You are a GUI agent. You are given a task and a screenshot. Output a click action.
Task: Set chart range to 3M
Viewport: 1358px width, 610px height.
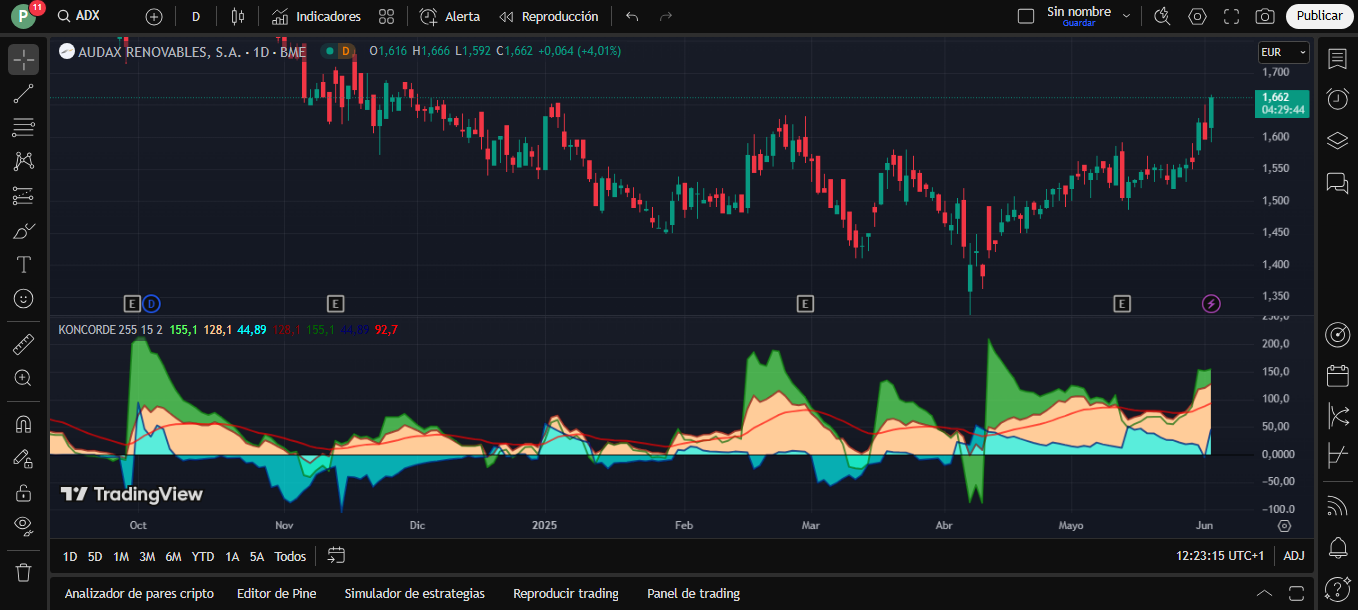pos(147,556)
